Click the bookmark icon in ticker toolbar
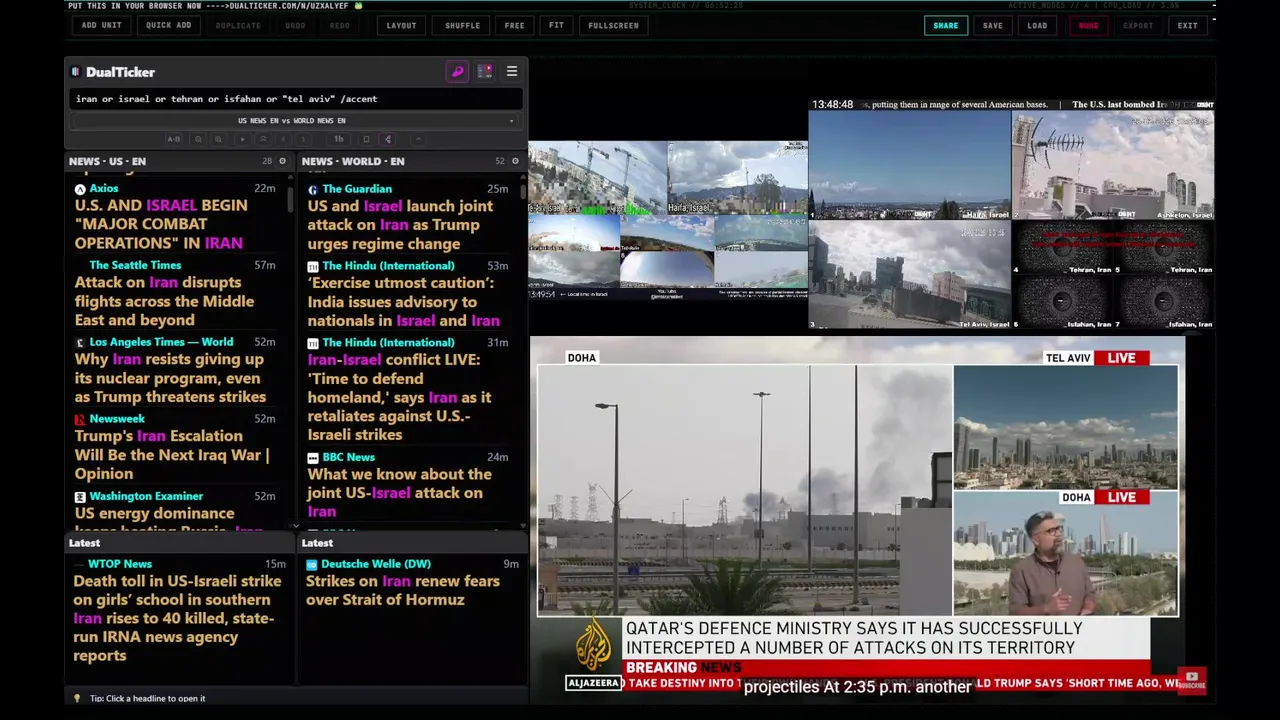 pyautogui.click(x=366, y=139)
